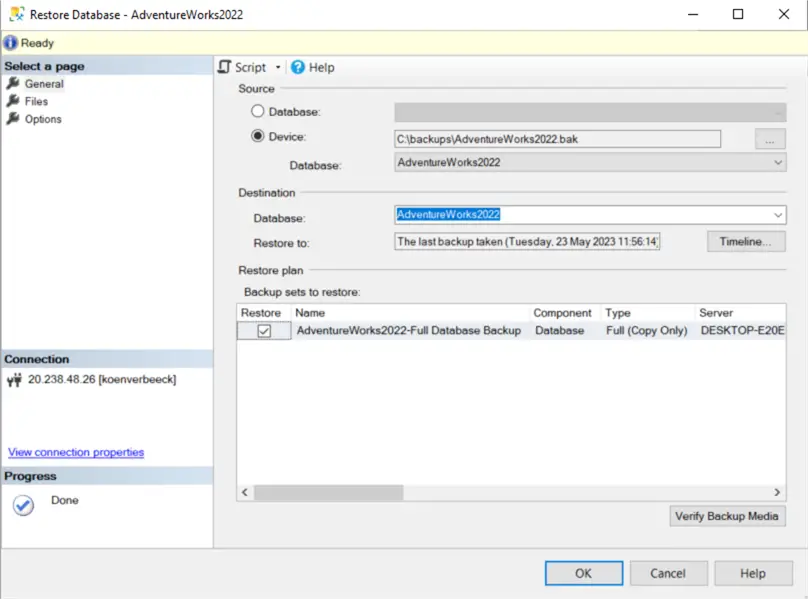Viewport: 808px width, 599px height.
Task: Click the blue Help question mark icon
Action: click(x=298, y=67)
